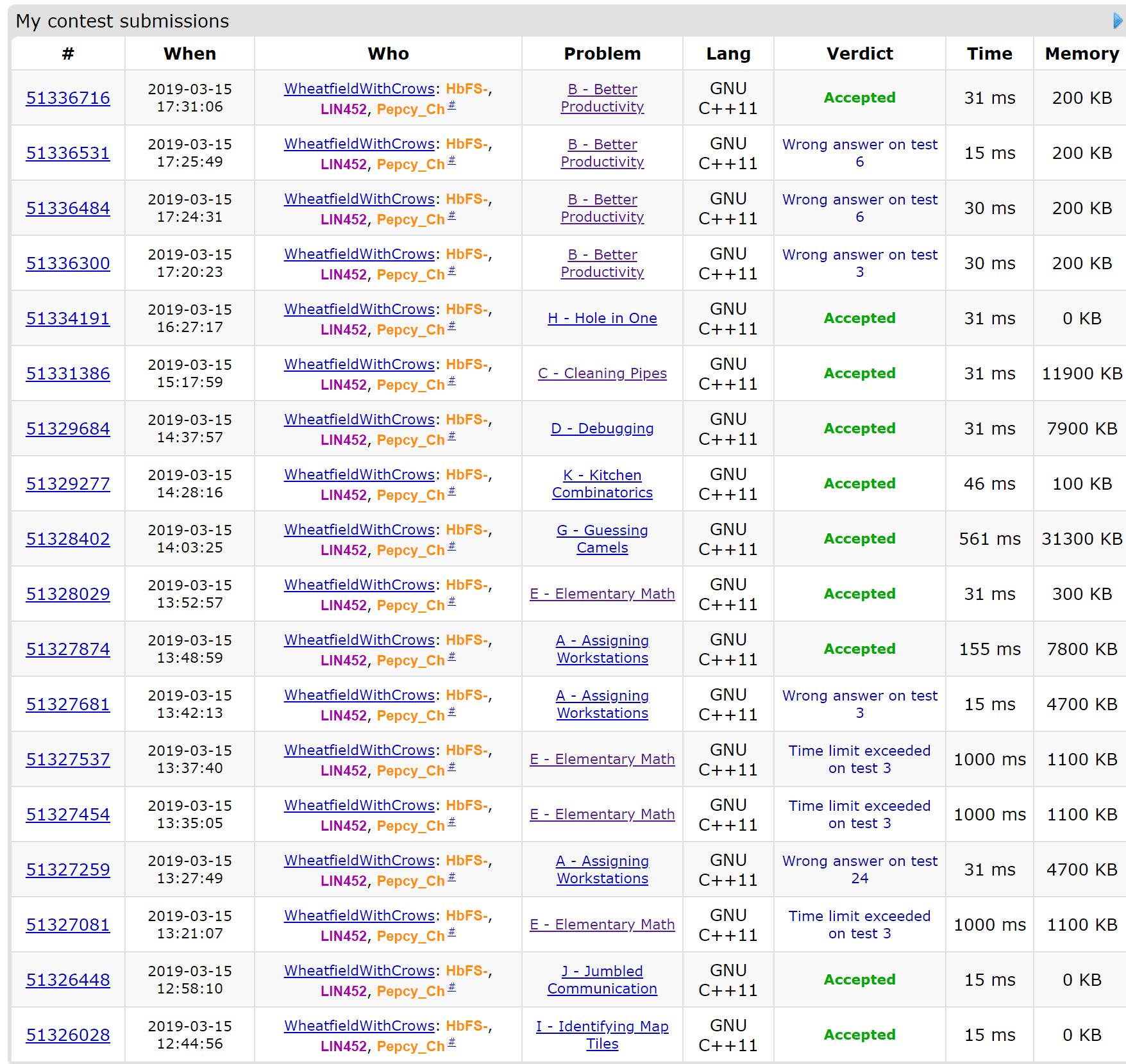Image resolution: width=1126 pixels, height=1064 pixels.
Task: Open problem H - Hole in One
Action: [602, 319]
